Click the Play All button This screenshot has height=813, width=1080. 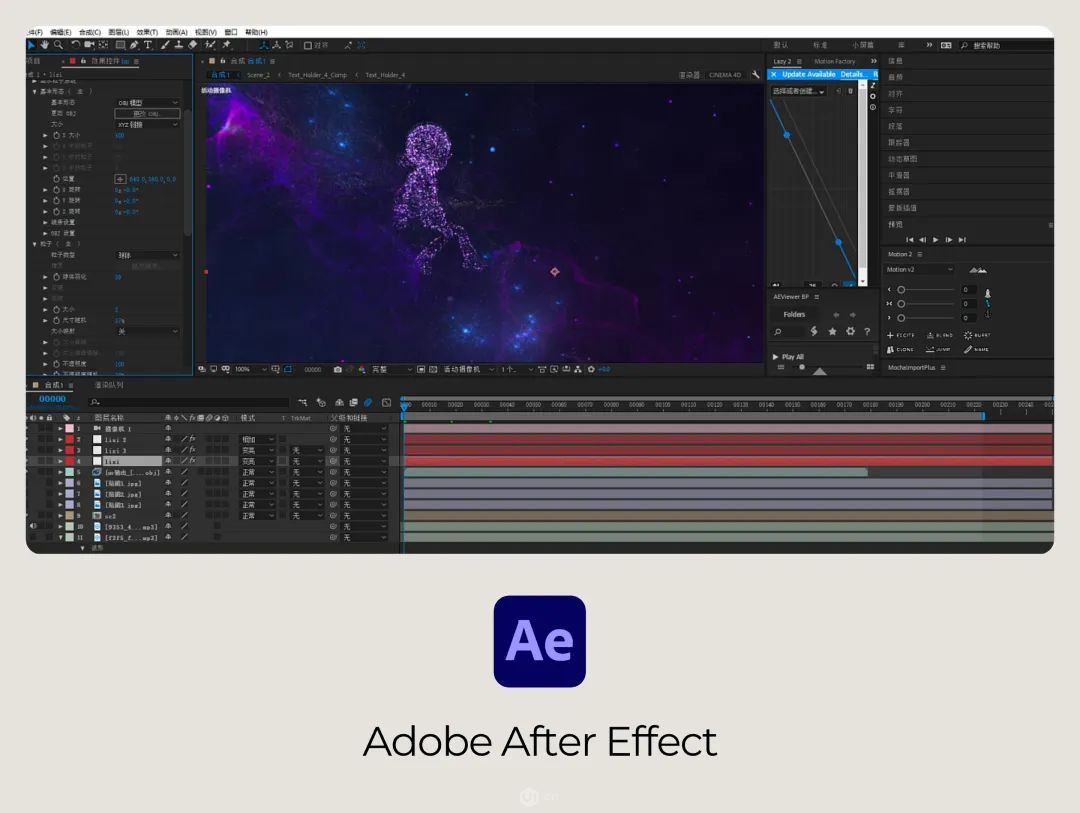click(x=788, y=357)
